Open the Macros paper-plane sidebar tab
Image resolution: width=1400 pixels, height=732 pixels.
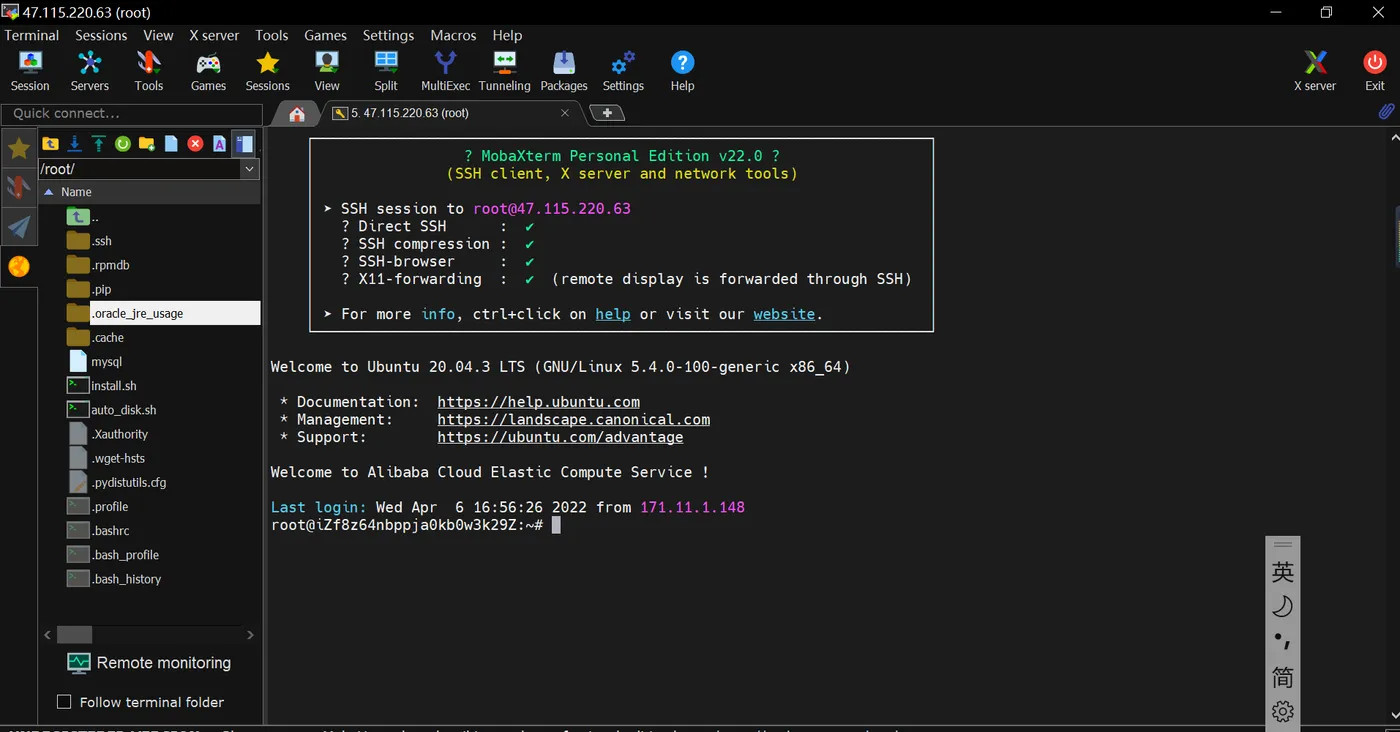19,227
